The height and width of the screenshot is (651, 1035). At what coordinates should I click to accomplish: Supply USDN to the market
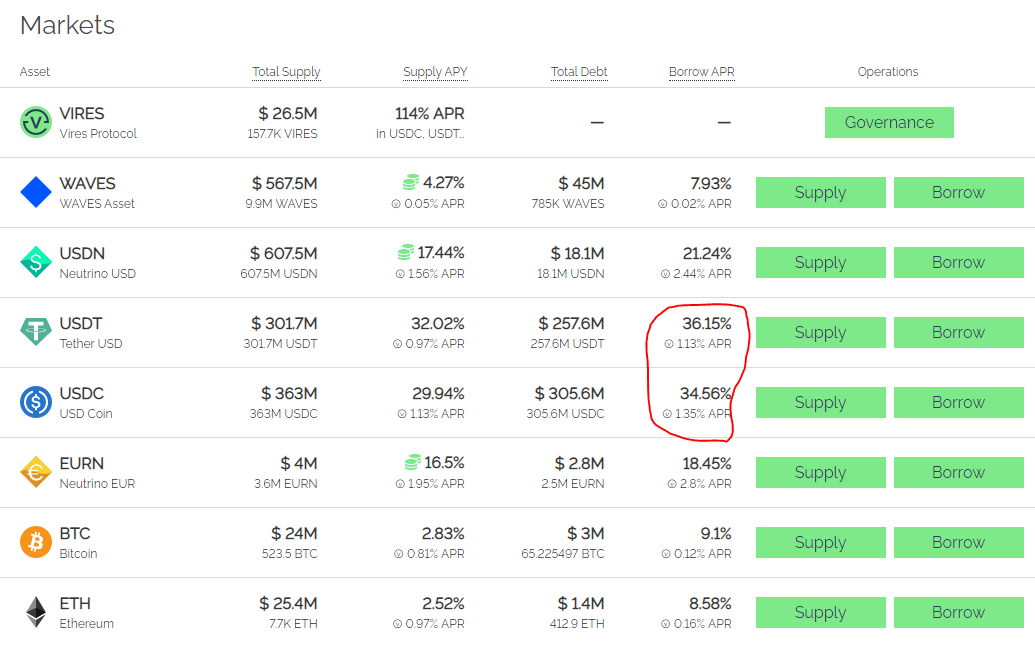820,262
